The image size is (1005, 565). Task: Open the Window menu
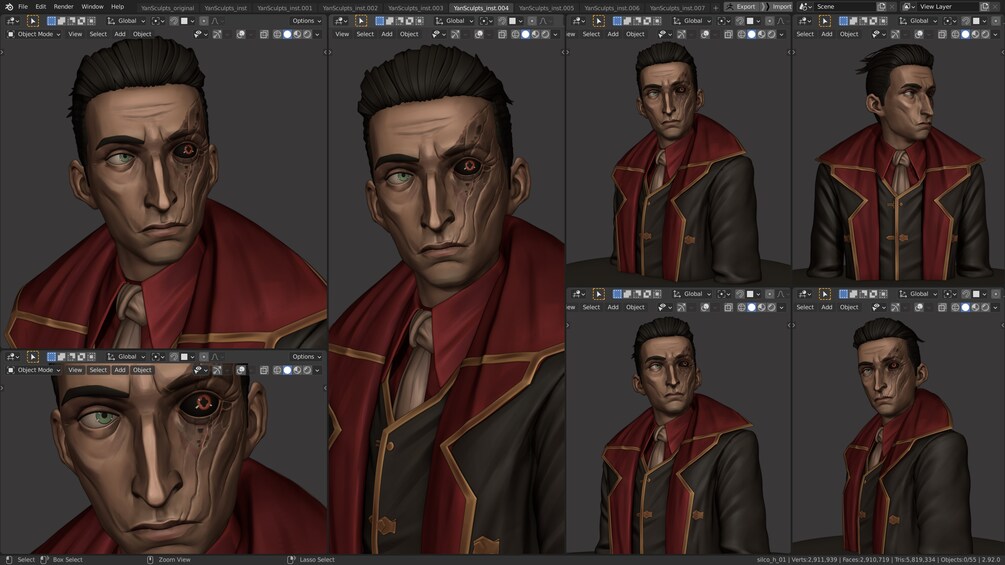(x=92, y=6)
